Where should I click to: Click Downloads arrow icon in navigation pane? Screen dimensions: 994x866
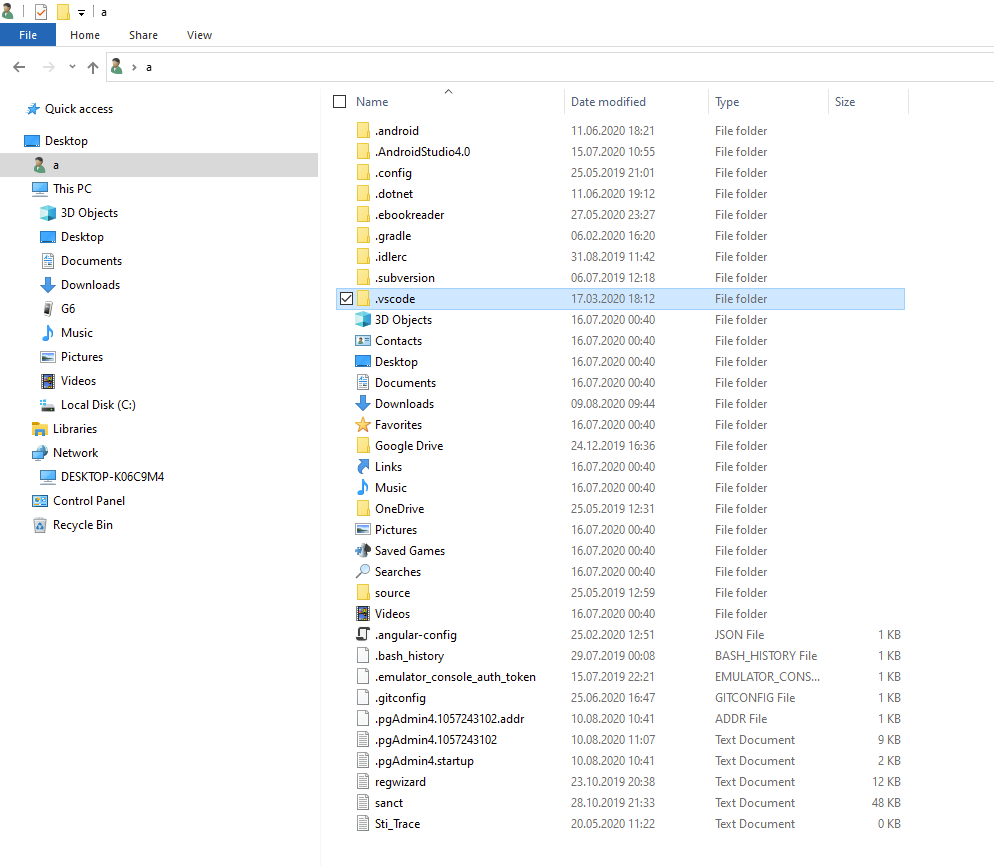[x=48, y=285]
